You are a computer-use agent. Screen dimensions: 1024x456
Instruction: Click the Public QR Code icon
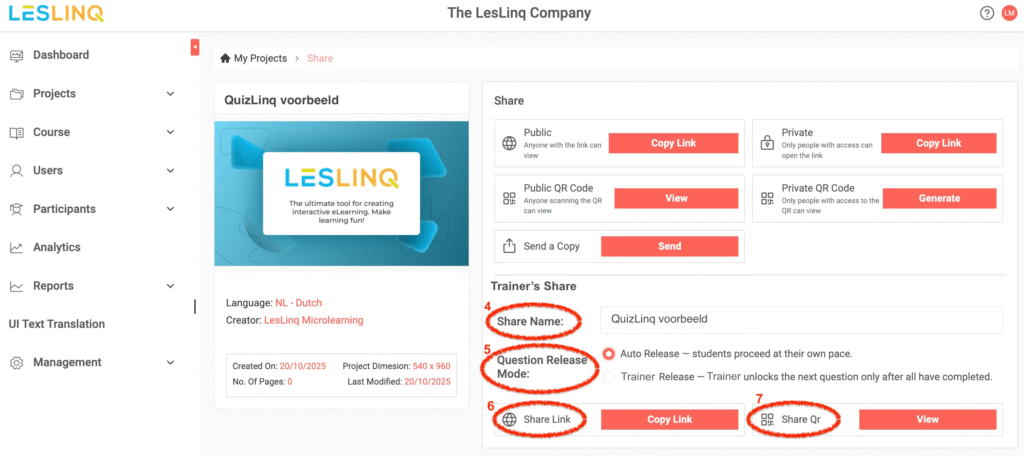[x=509, y=198]
